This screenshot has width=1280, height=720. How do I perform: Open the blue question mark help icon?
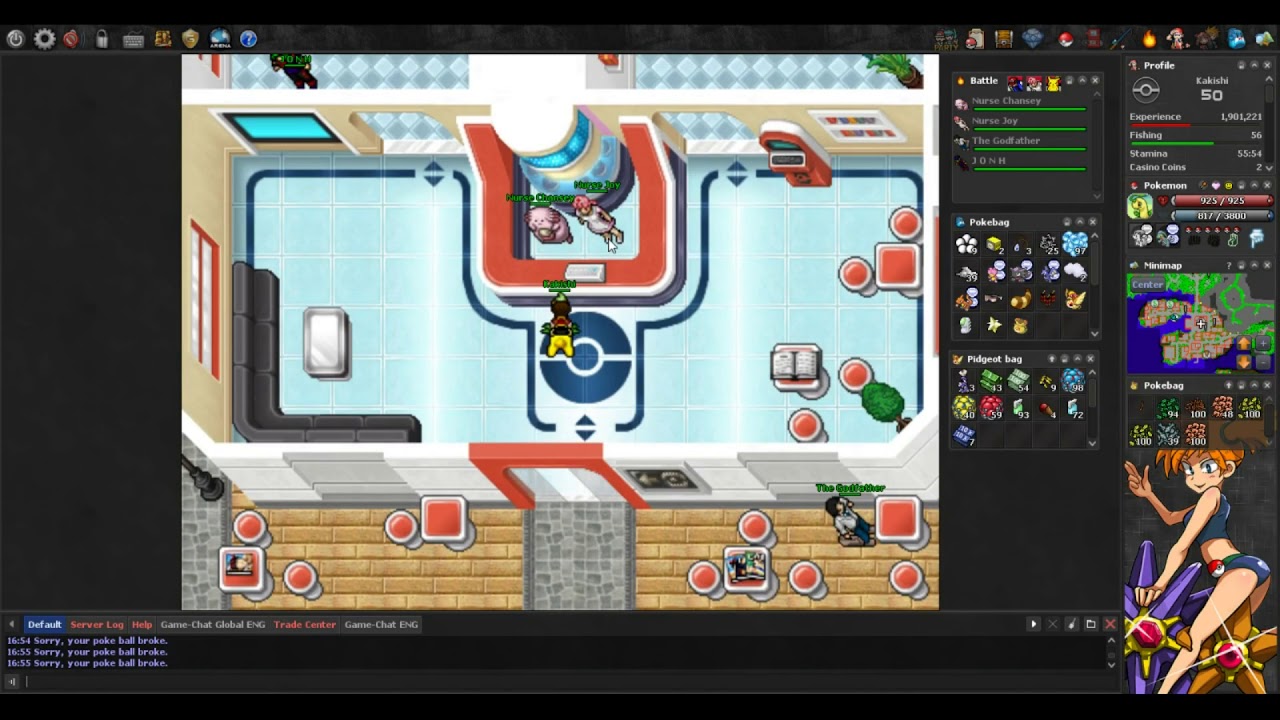click(248, 39)
